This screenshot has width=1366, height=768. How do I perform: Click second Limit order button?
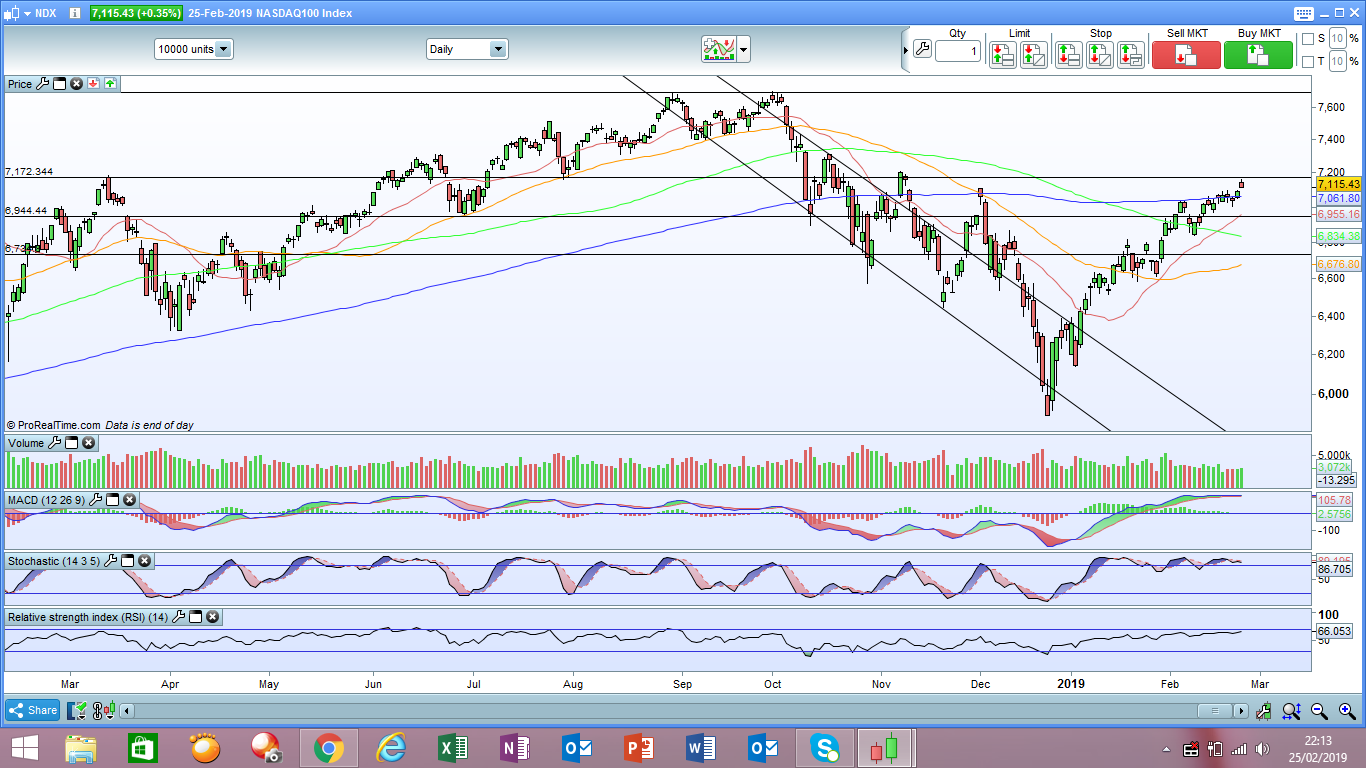point(1034,54)
